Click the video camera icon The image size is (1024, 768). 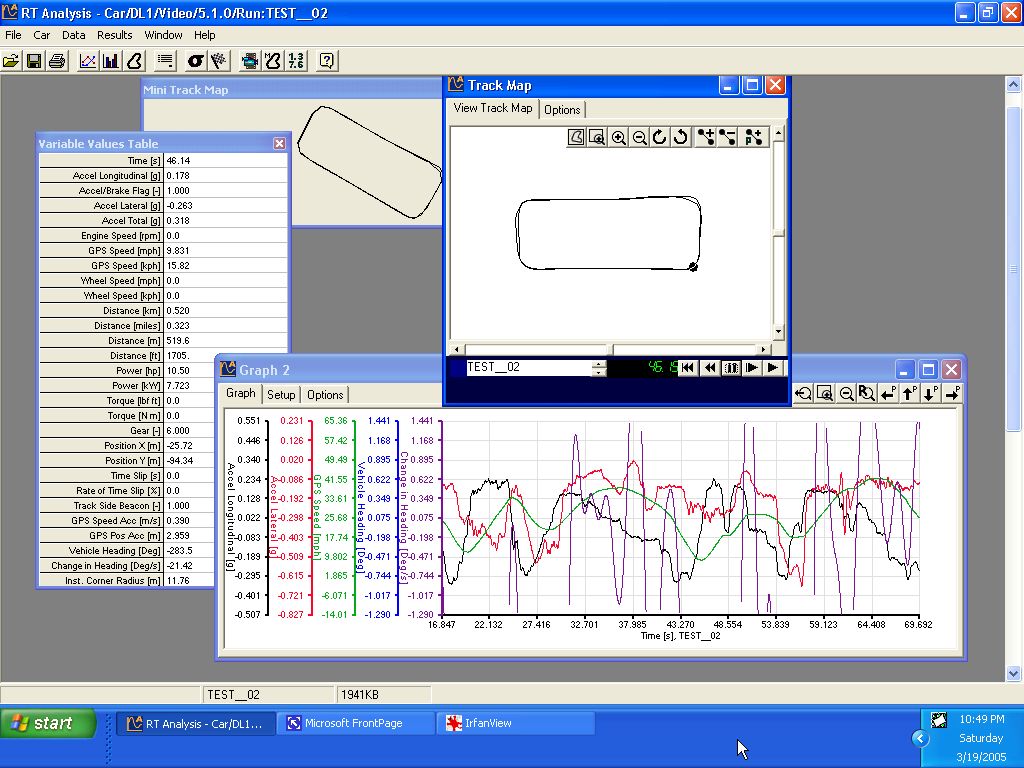coord(250,61)
